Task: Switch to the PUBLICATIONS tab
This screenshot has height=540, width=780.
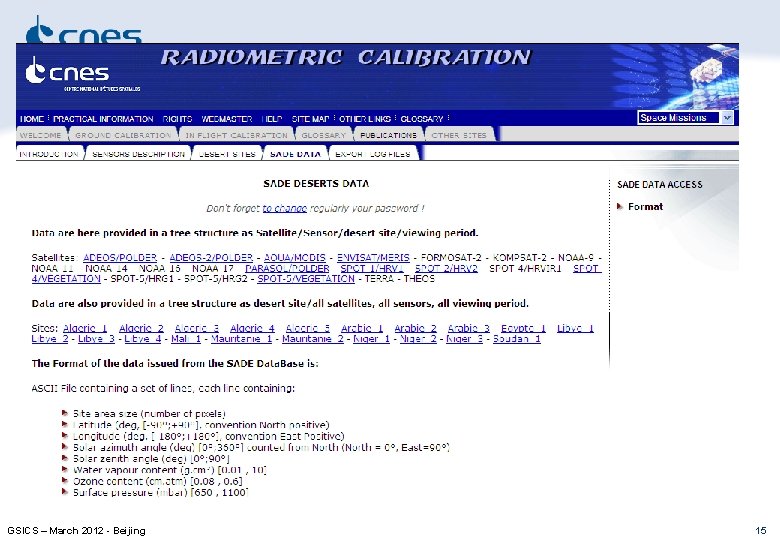Action: pos(389,135)
